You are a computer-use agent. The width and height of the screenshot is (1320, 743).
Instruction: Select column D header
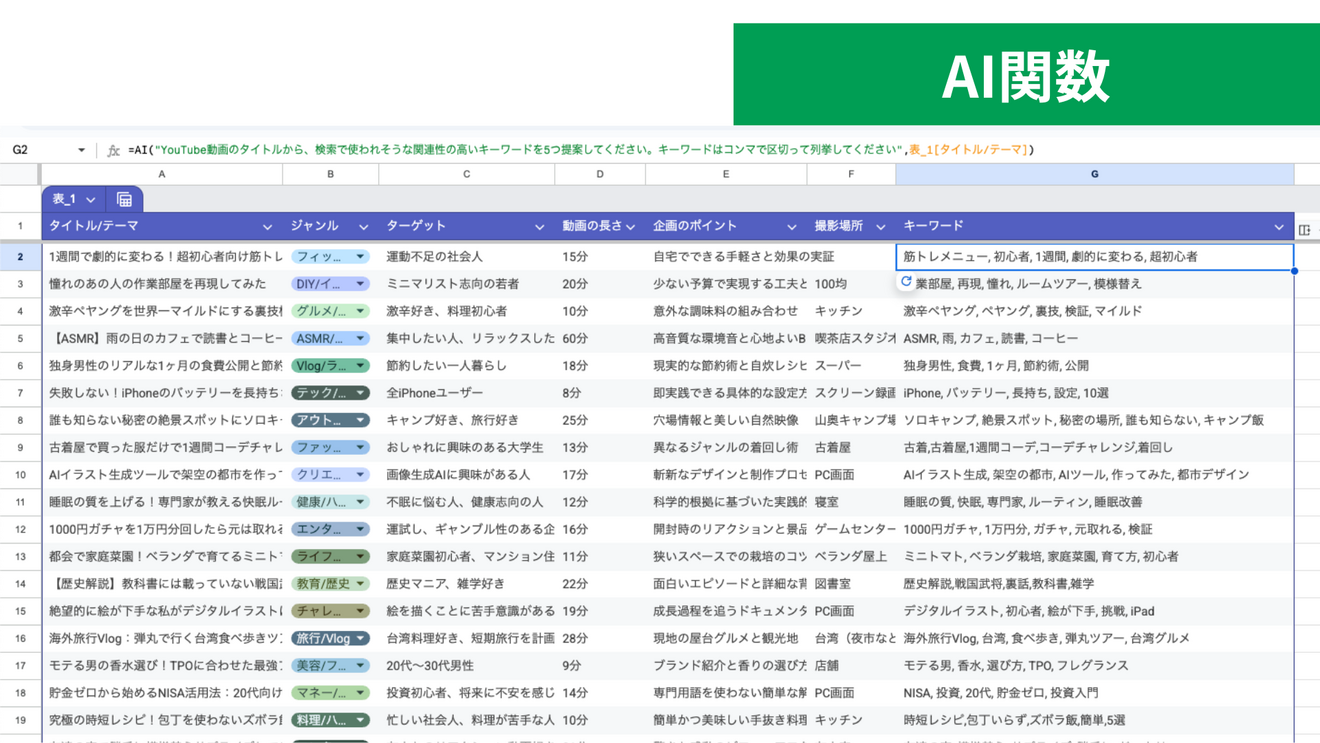tap(600, 174)
